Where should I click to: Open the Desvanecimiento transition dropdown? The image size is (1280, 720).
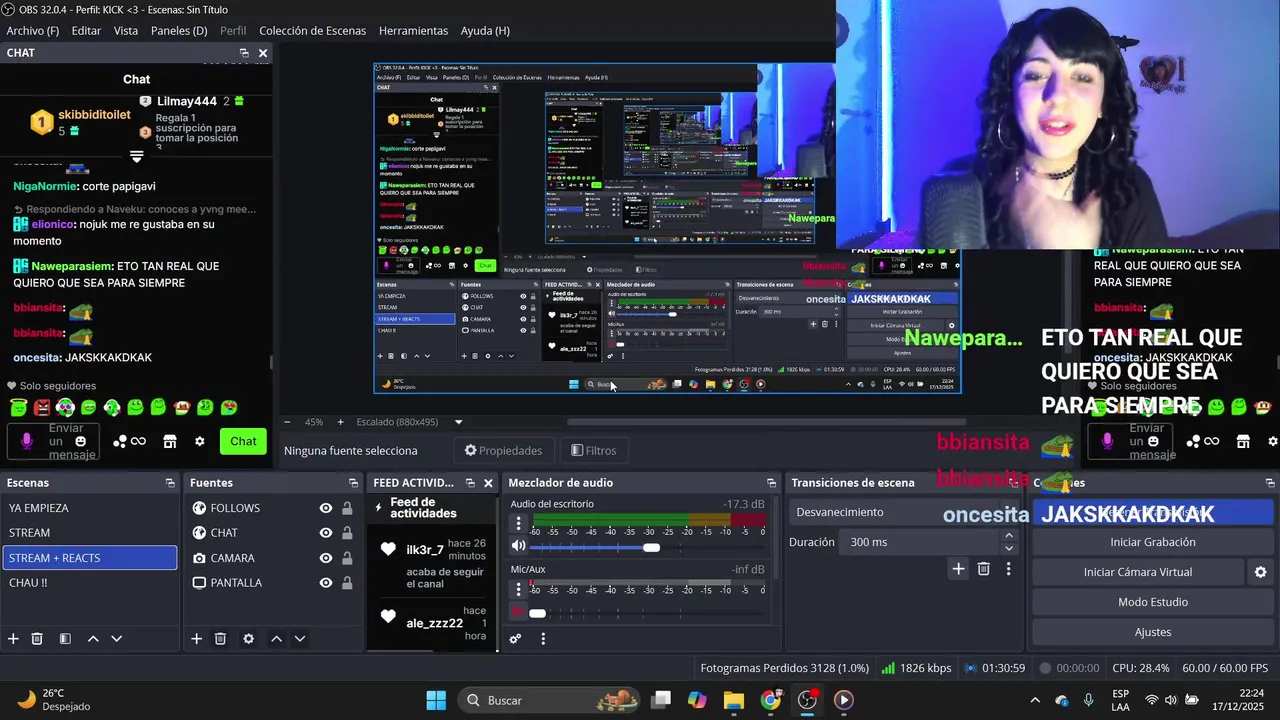coord(903,512)
